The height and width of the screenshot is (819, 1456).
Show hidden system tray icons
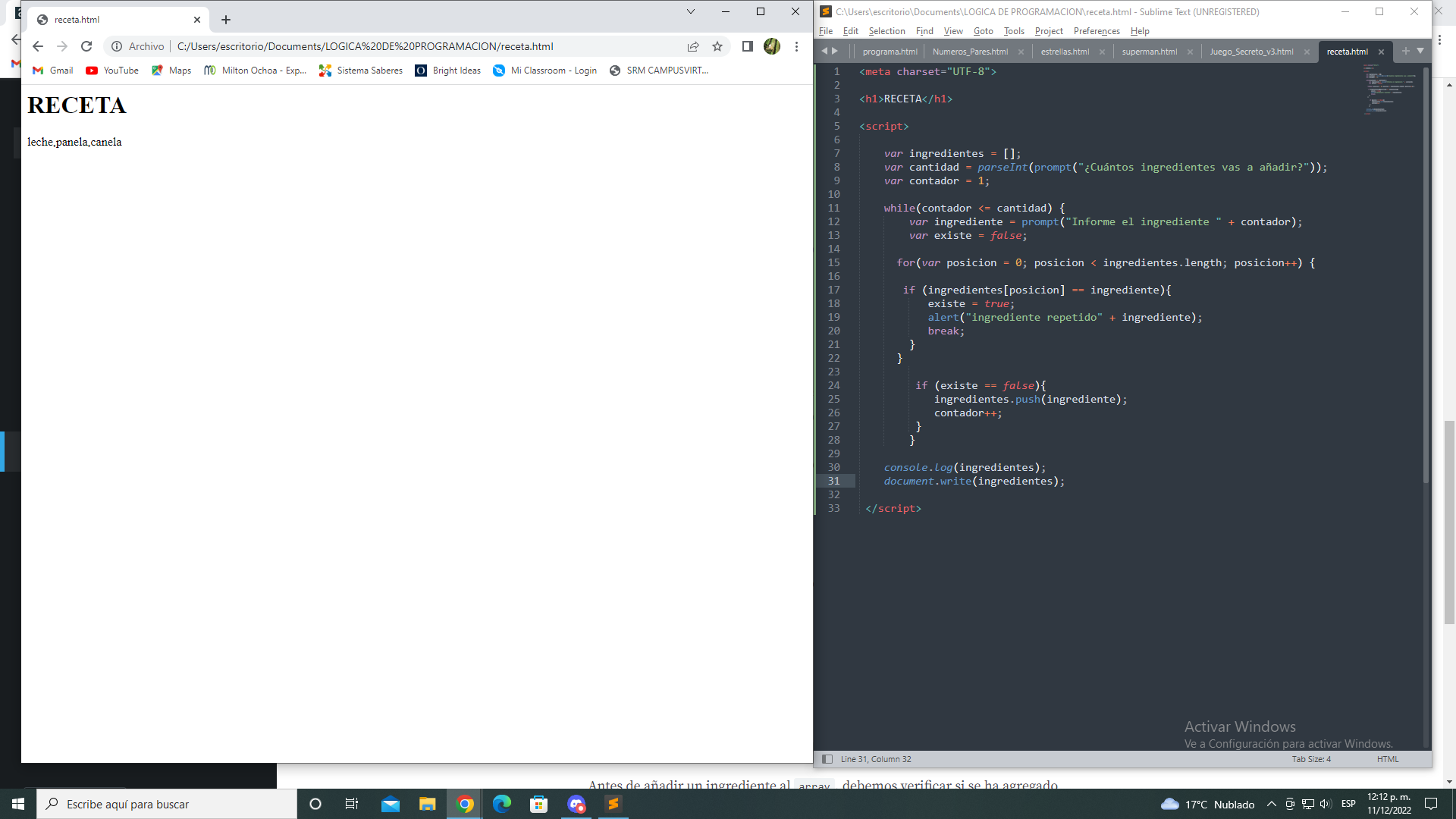point(1272,804)
